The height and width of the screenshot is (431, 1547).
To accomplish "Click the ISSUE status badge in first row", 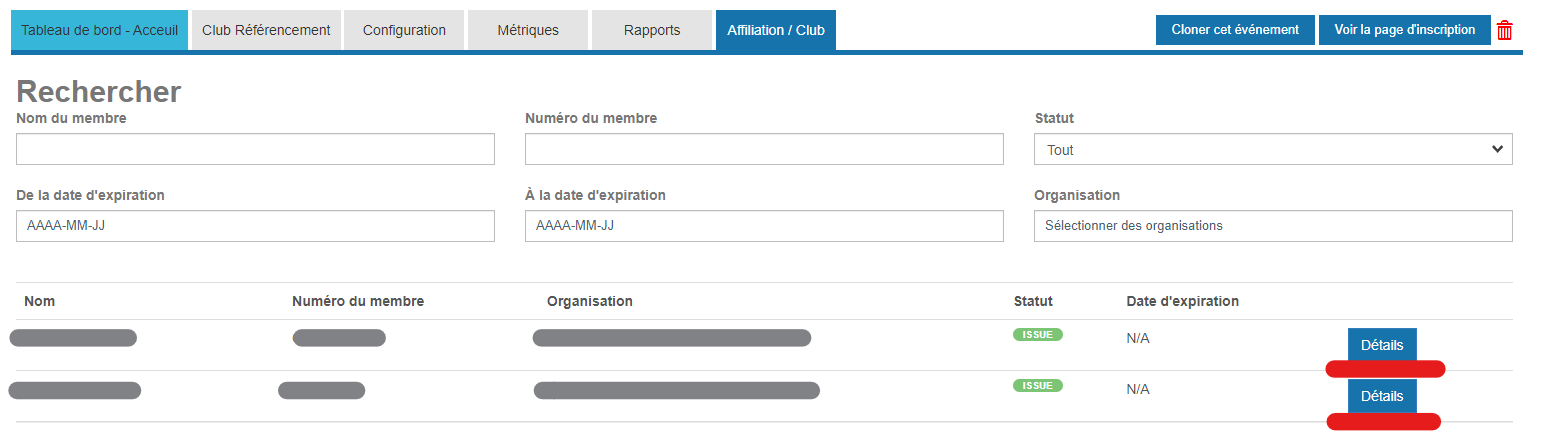I will pyautogui.click(x=1037, y=335).
